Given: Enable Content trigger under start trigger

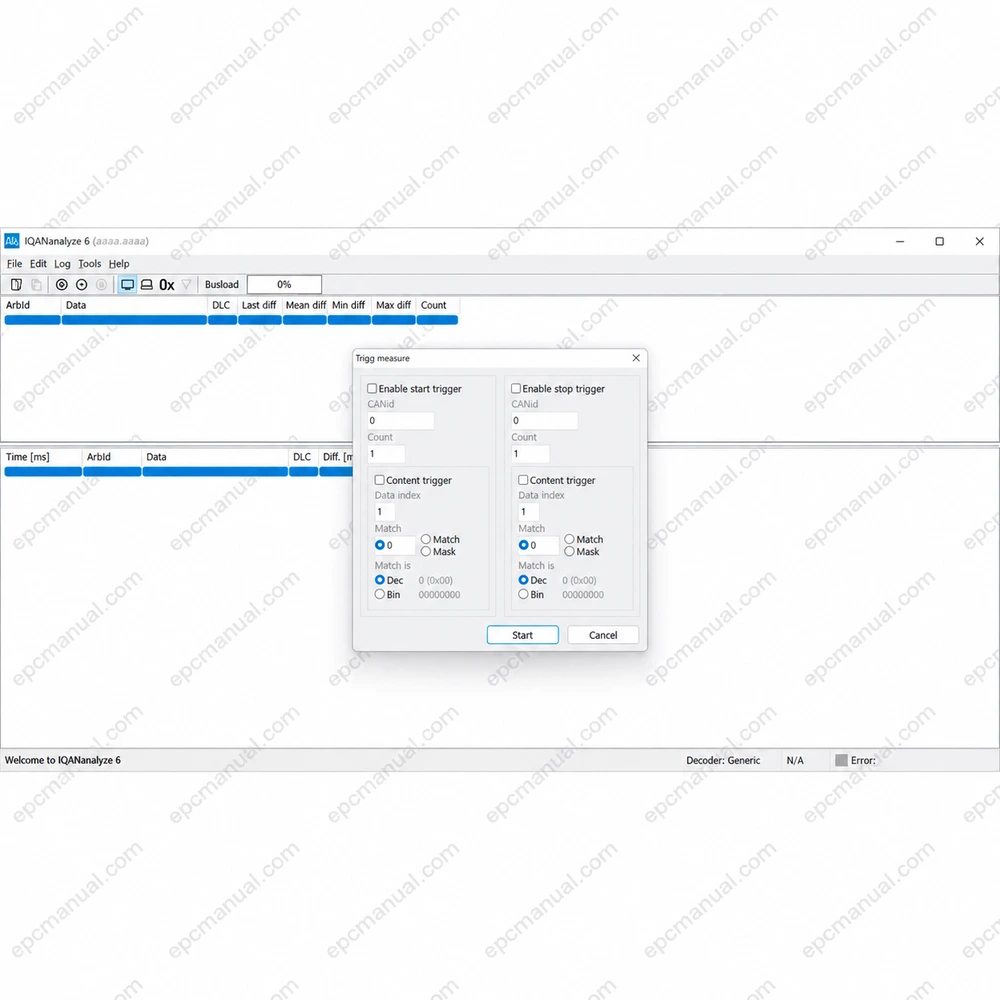Looking at the screenshot, I should [x=379, y=480].
